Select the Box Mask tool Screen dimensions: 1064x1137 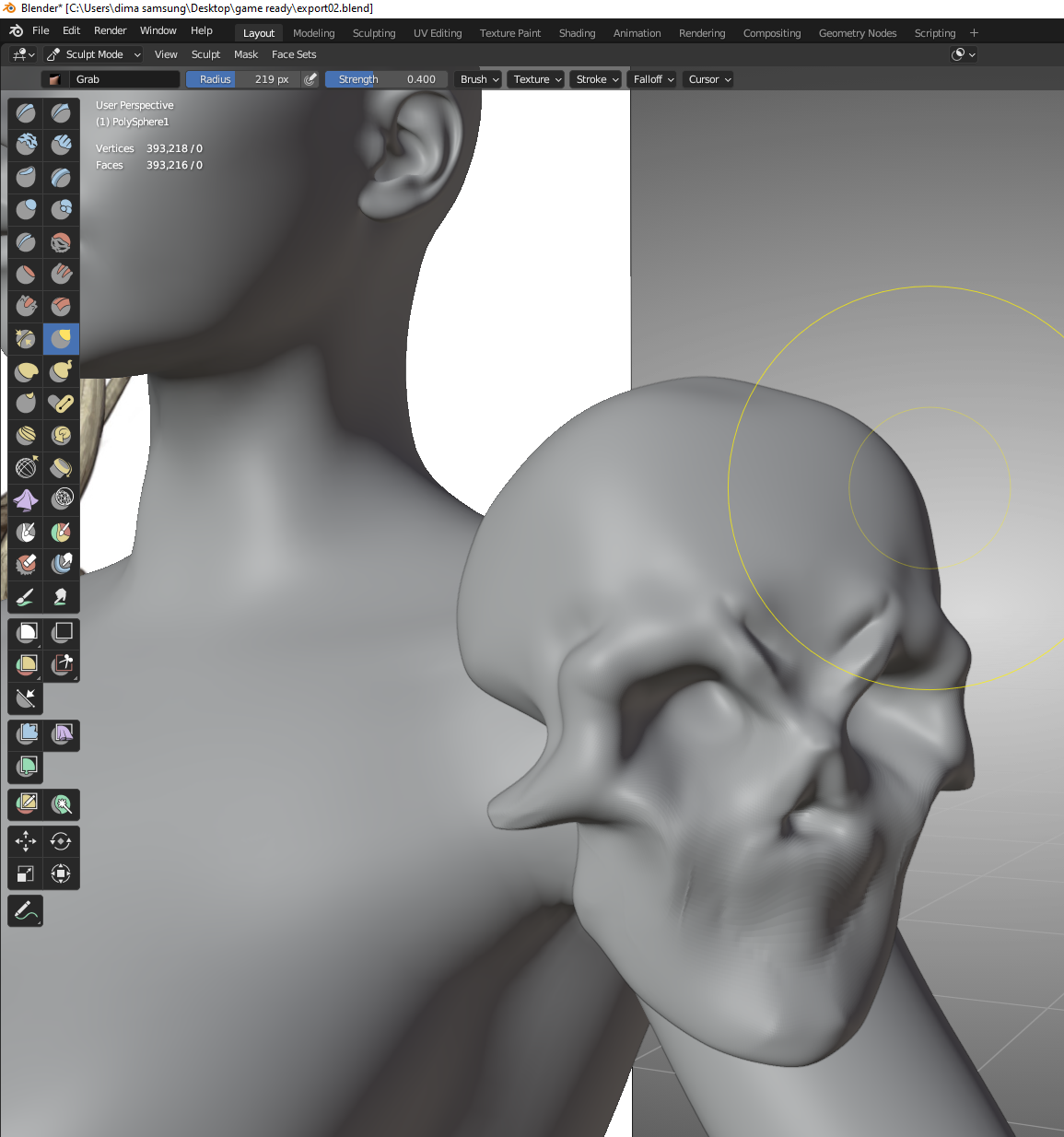[26, 632]
